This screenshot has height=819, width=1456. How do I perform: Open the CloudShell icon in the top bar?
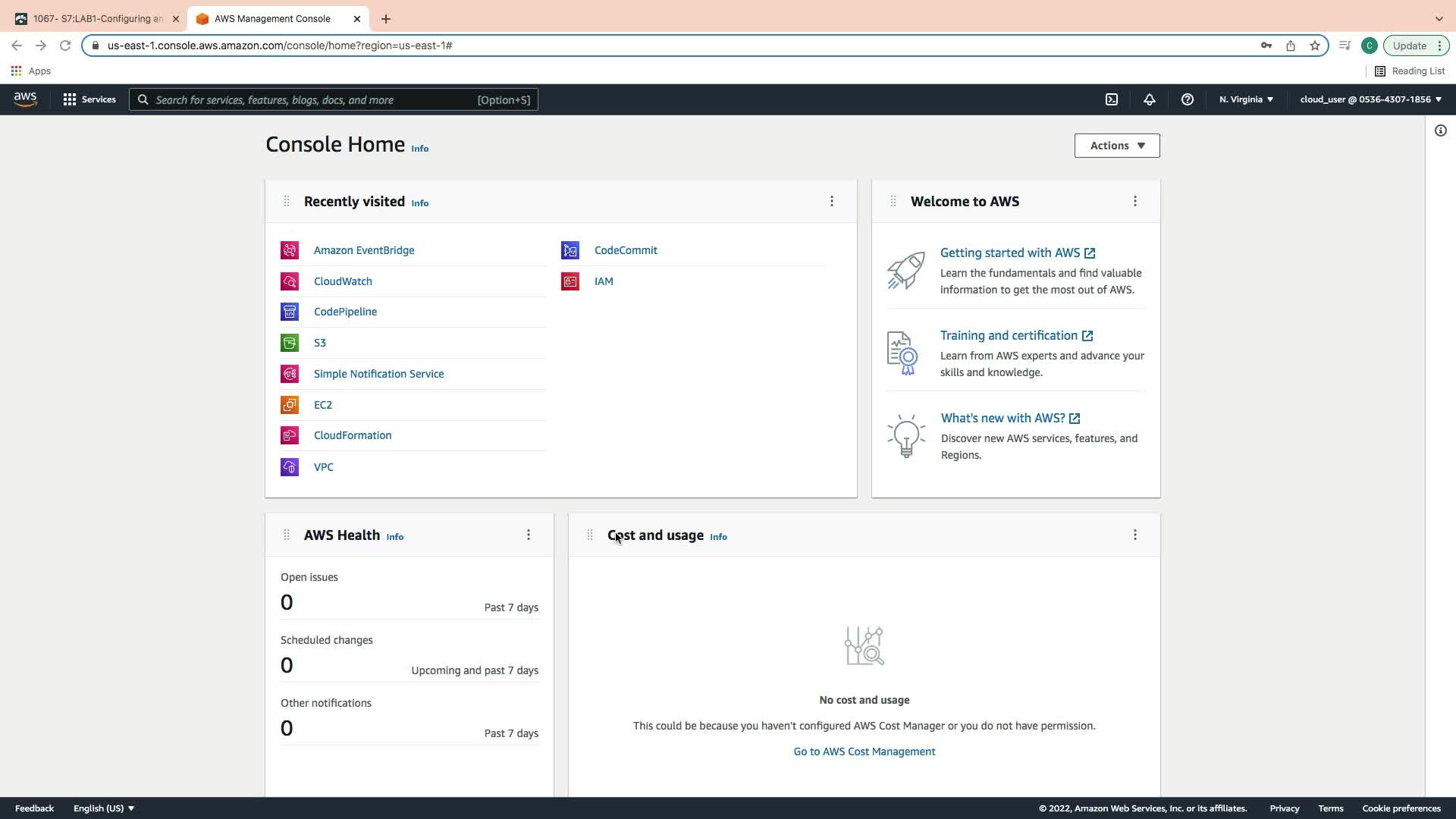1112,99
